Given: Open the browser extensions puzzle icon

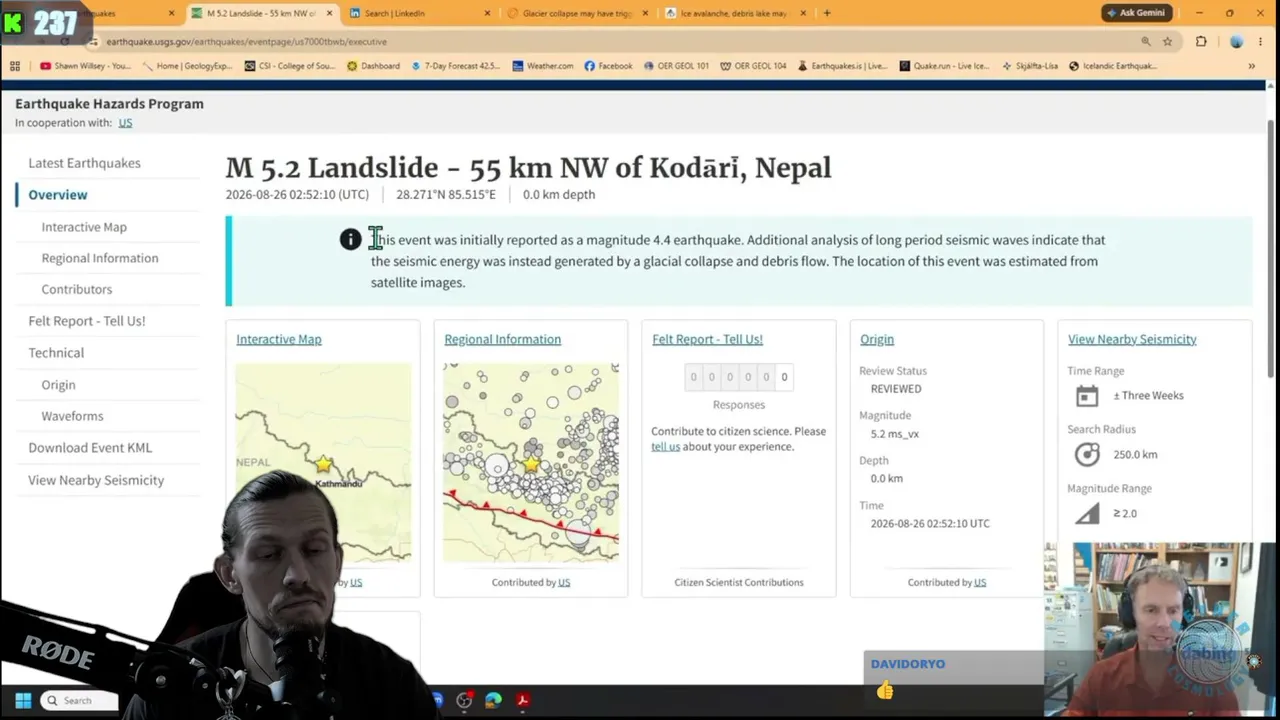Looking at the screenshot, I should tap(1201, 41).
